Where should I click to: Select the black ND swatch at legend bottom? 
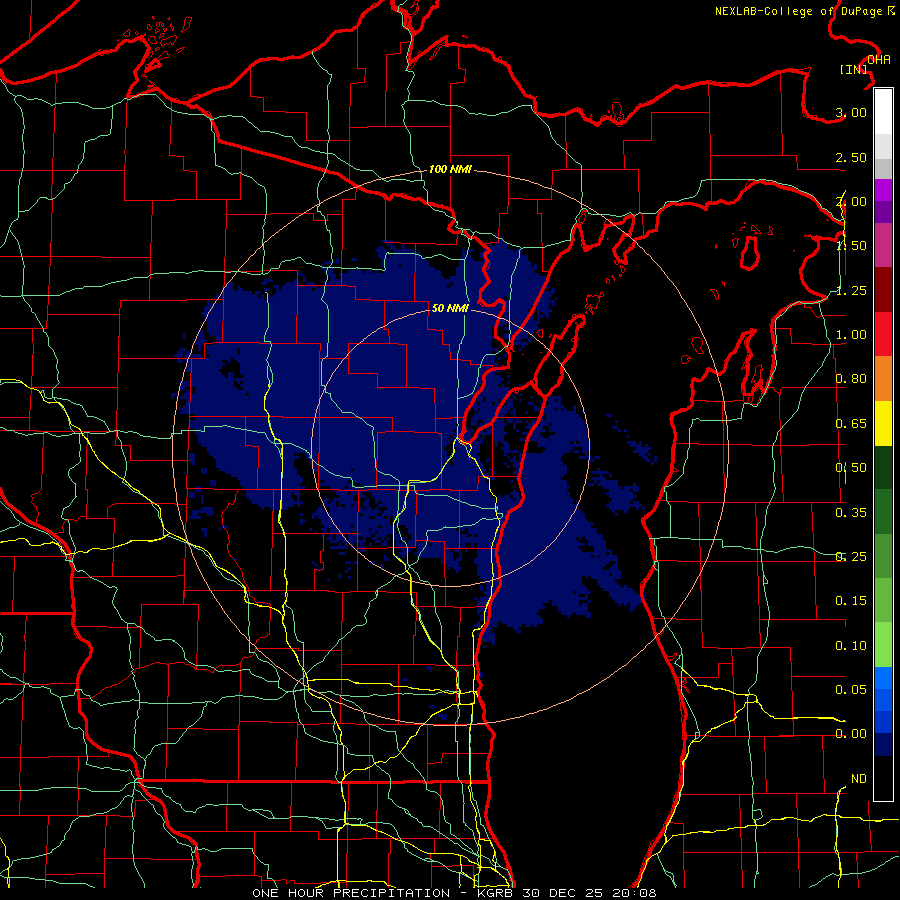click(x=883, y=779)
